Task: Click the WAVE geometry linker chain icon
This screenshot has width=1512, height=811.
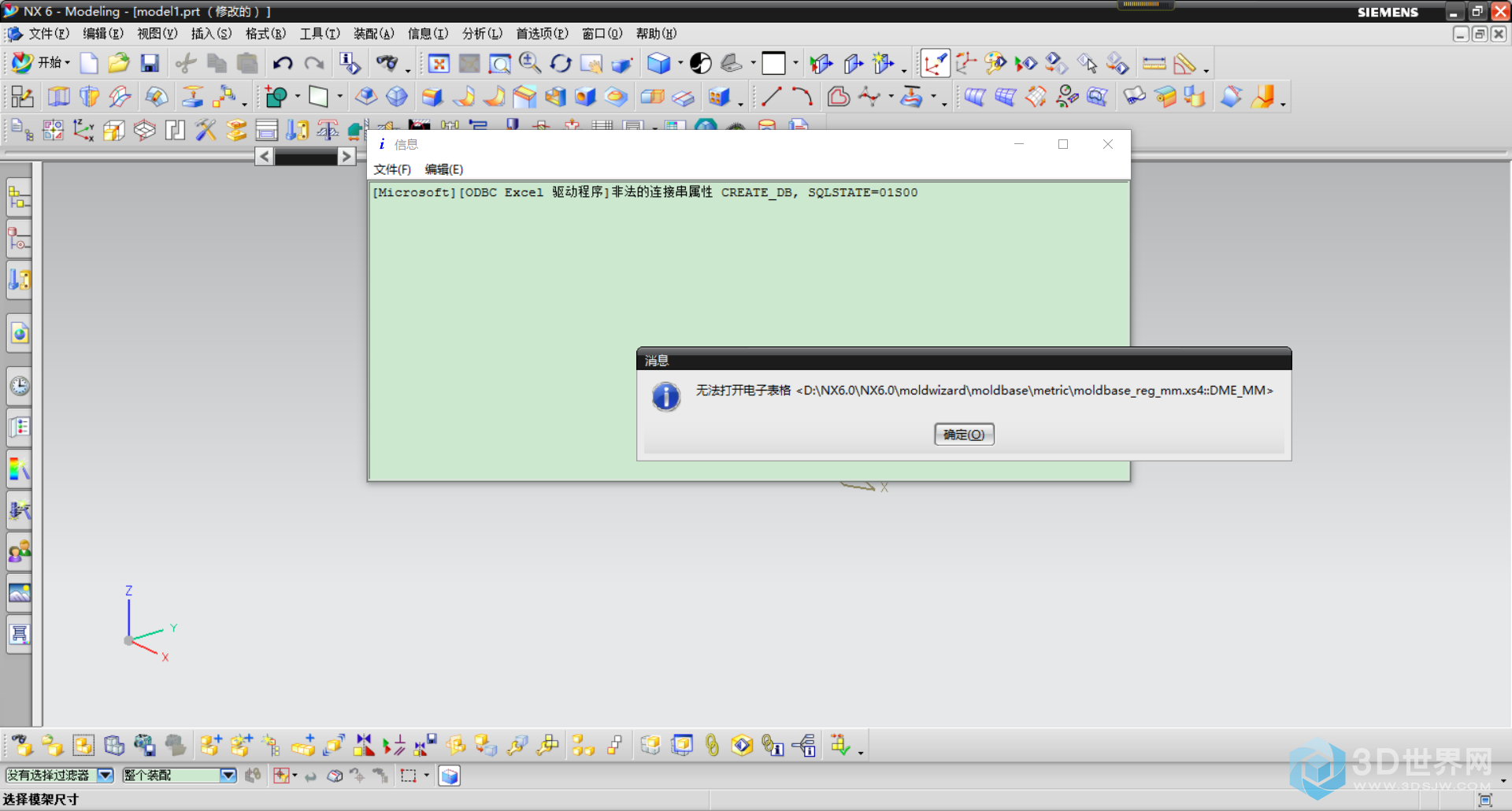Action: point(712,745)
